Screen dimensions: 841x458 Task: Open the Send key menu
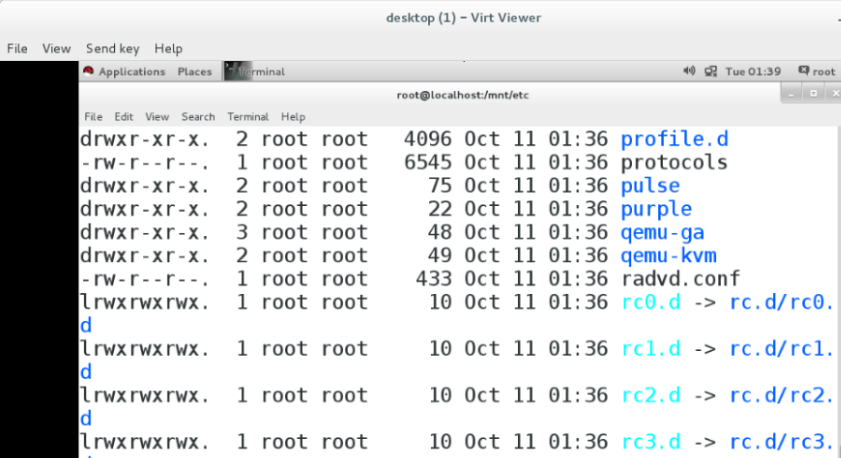pyautogui.click(x=113, y=49)
